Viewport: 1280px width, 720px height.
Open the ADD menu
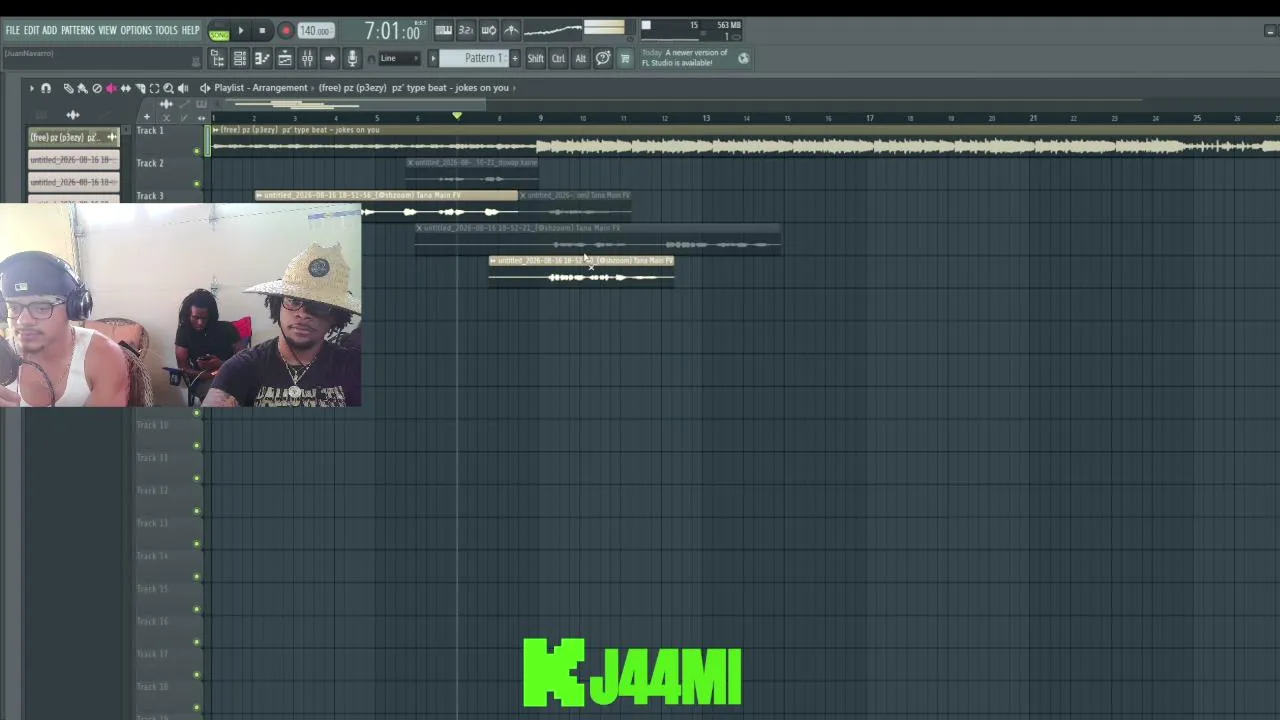[49, 30]
